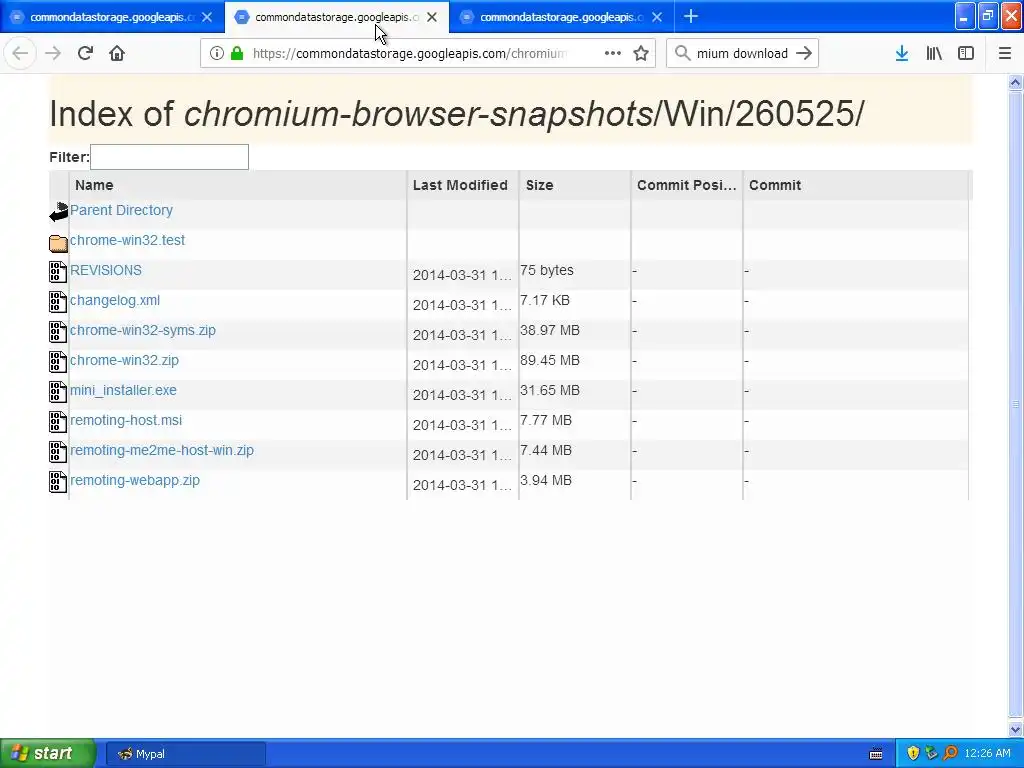Open the home page
The height and width of the screenshot is (768, 1024).
117,53
